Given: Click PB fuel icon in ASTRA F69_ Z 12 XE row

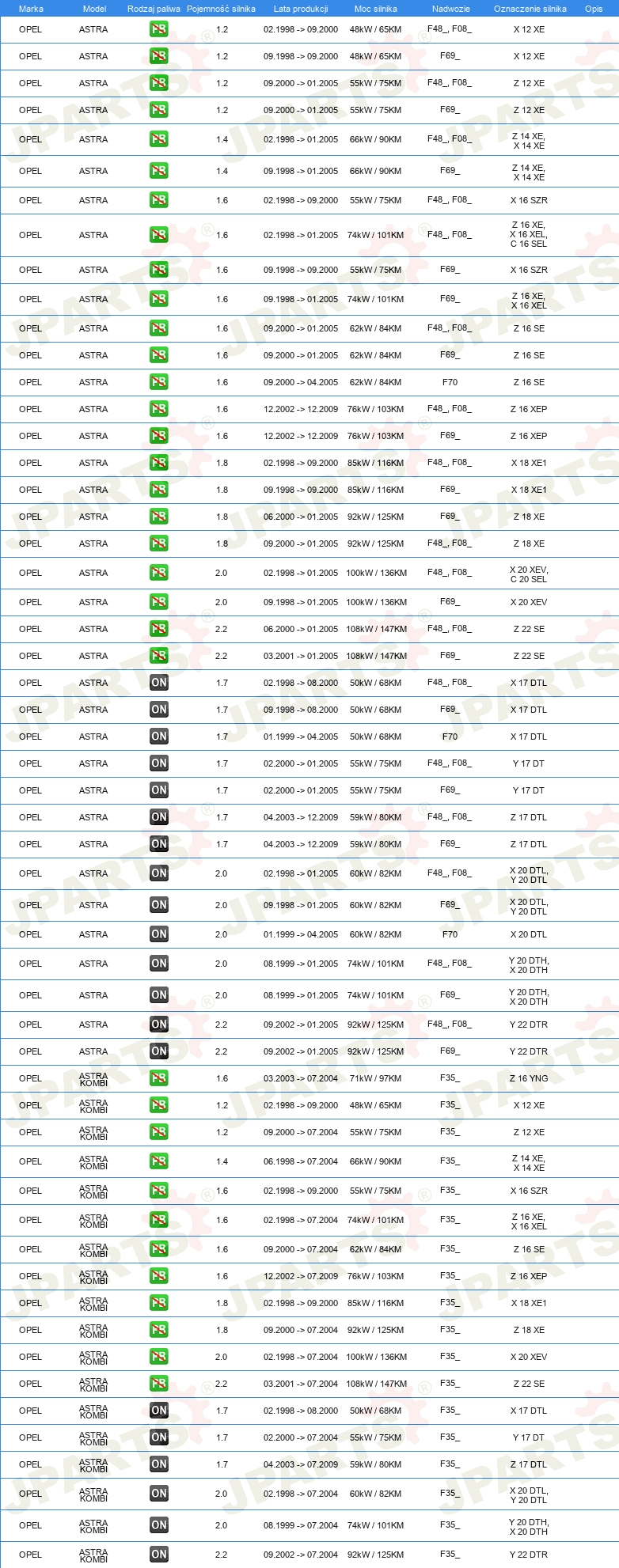Looking at the screenshot, I should click(x=159, y=110).
